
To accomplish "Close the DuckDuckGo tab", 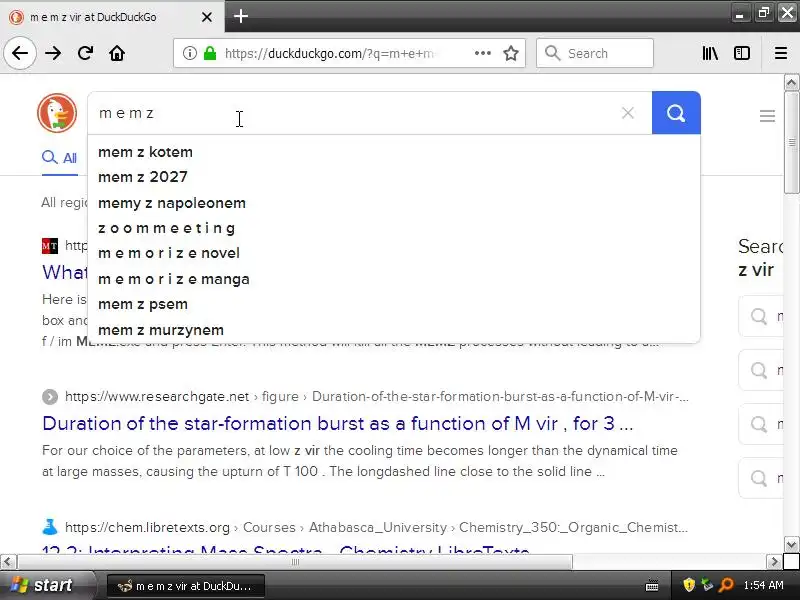I will pos(207,17).
